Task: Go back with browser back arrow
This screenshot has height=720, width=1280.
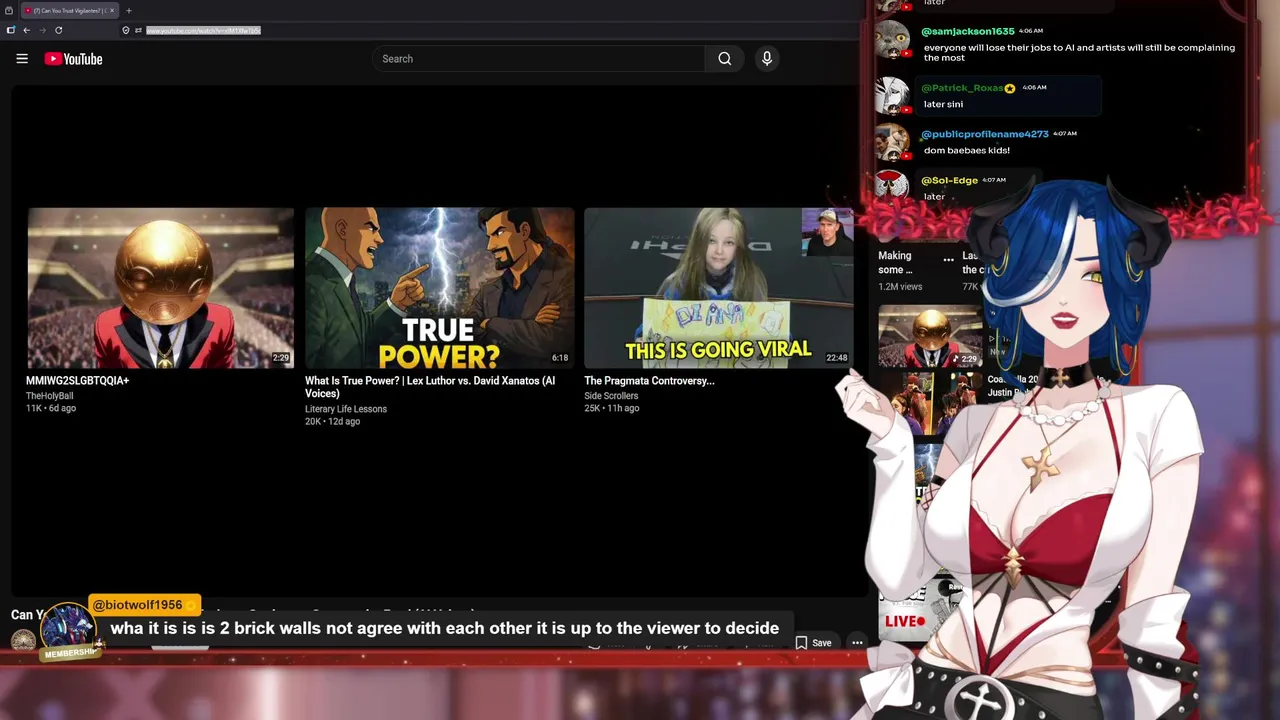Action: pyautogui.click(x=27, y=30)
